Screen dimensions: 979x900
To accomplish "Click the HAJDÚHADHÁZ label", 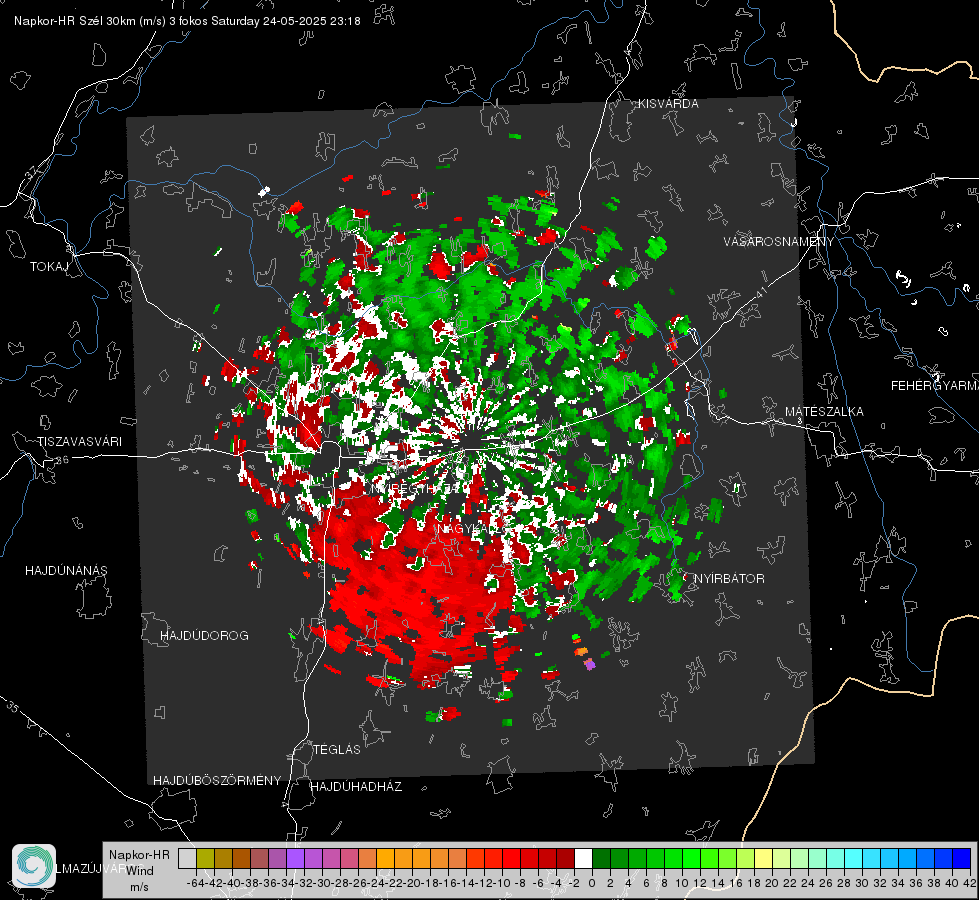I will point(357,787).
